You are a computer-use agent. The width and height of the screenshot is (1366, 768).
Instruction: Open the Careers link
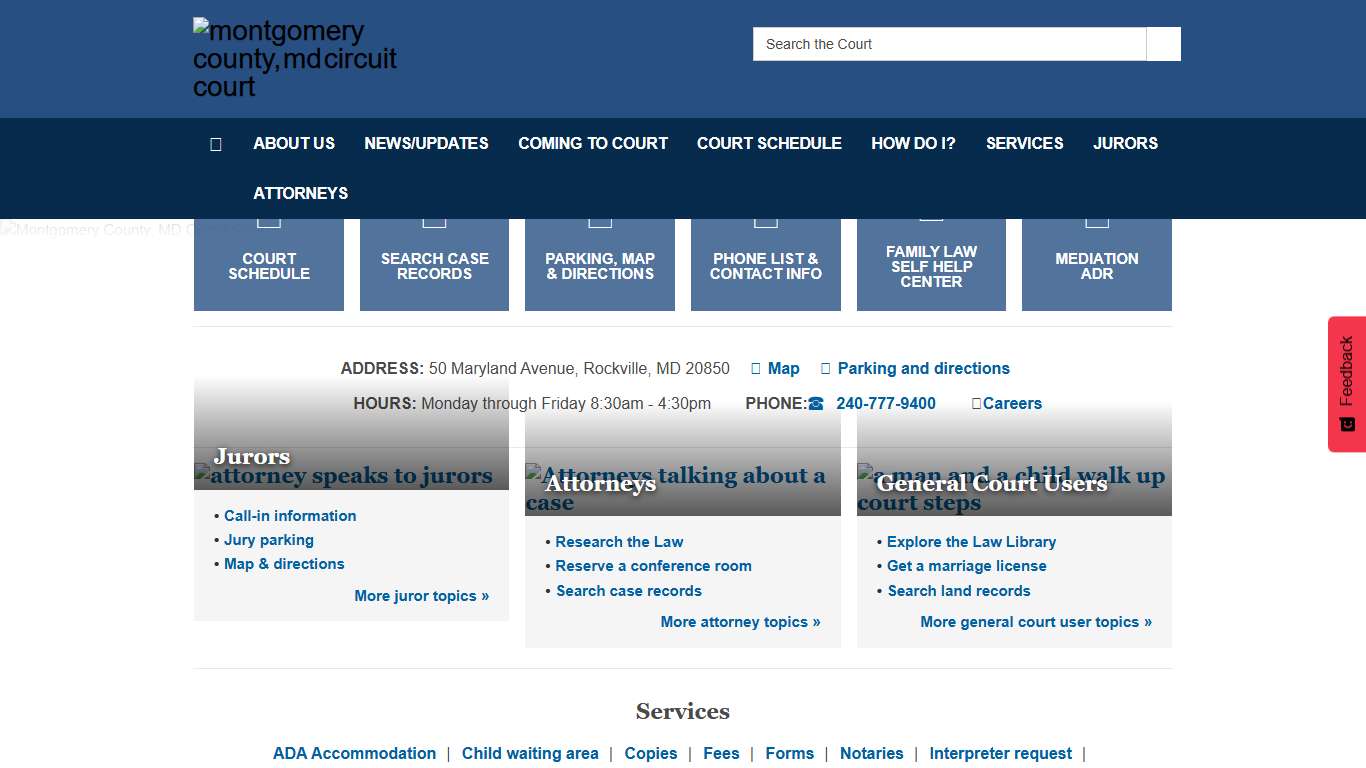[1011, 404]
